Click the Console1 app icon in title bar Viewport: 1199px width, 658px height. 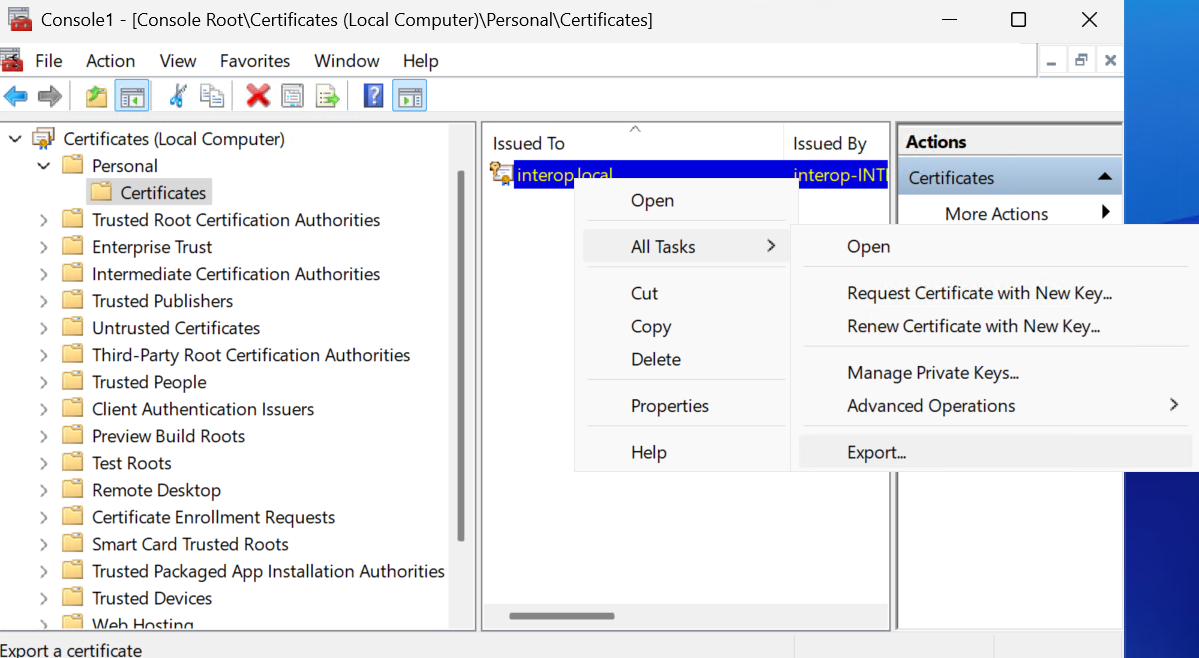(x=19, y=19)
